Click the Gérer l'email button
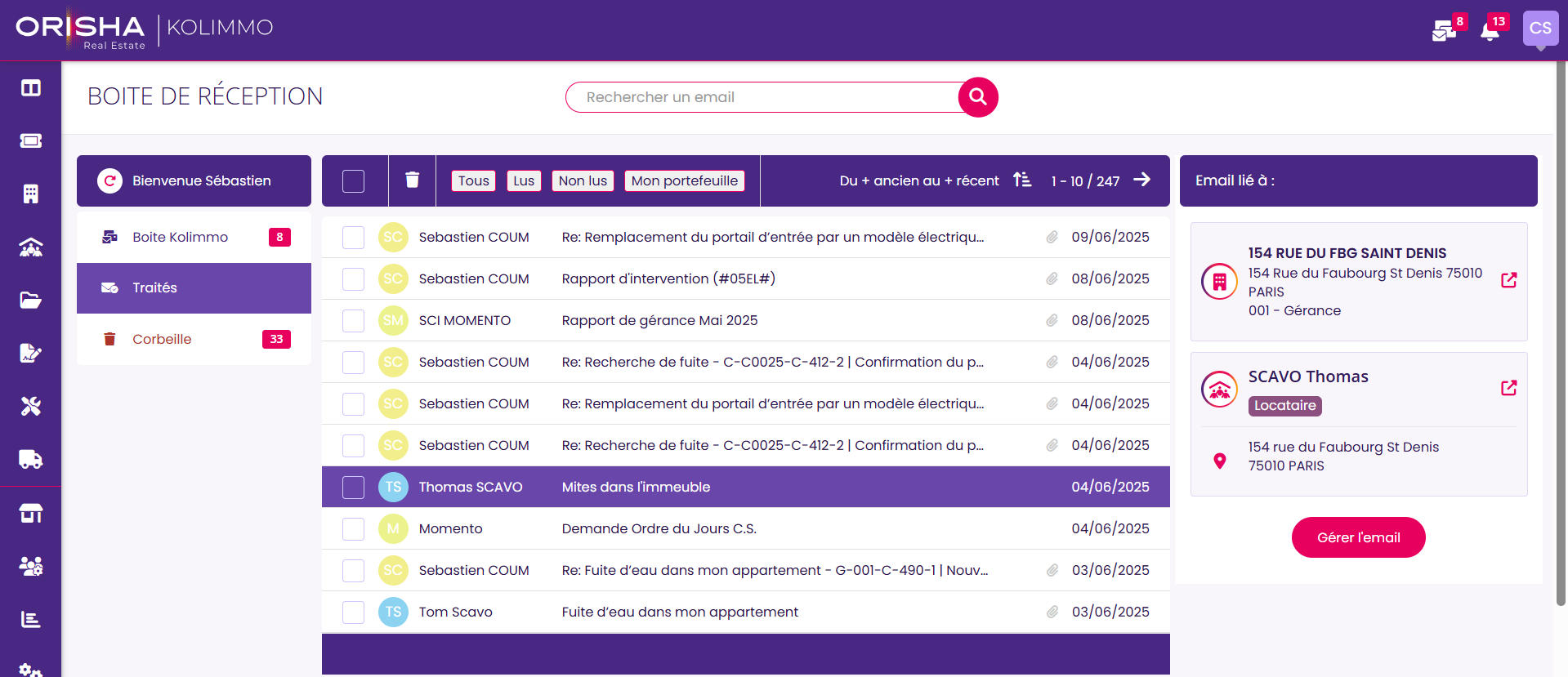 1358,537
